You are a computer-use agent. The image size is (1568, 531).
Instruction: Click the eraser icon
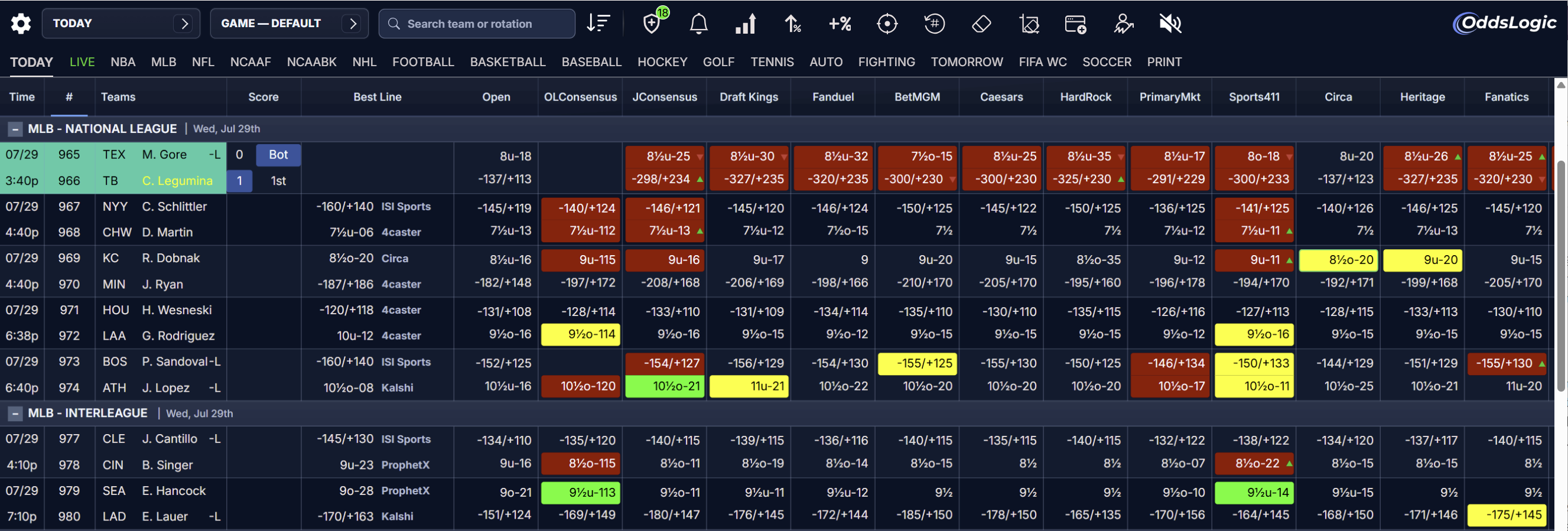[x=981, y=24]
